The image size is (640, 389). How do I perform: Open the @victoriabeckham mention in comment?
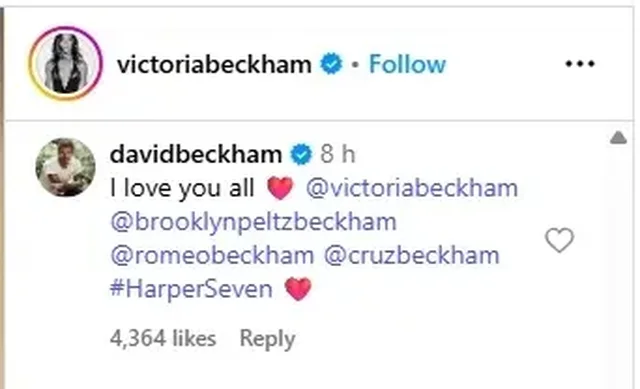pos(412,188)
